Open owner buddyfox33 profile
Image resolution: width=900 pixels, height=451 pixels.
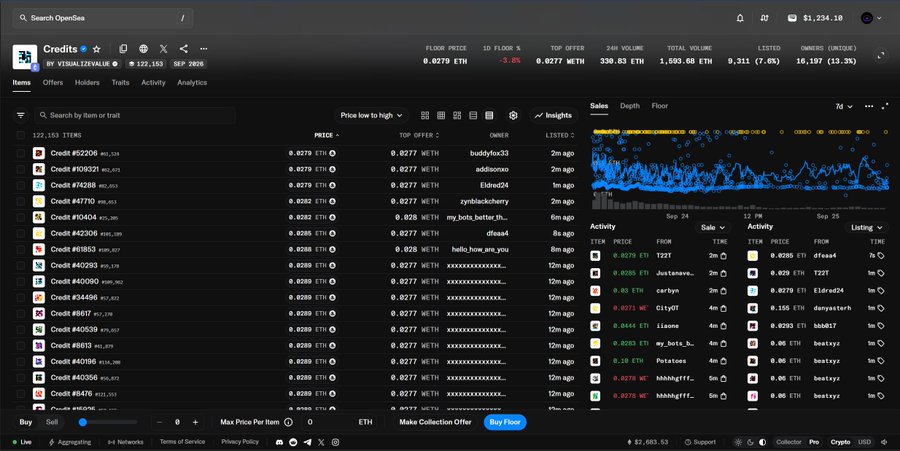489,153
